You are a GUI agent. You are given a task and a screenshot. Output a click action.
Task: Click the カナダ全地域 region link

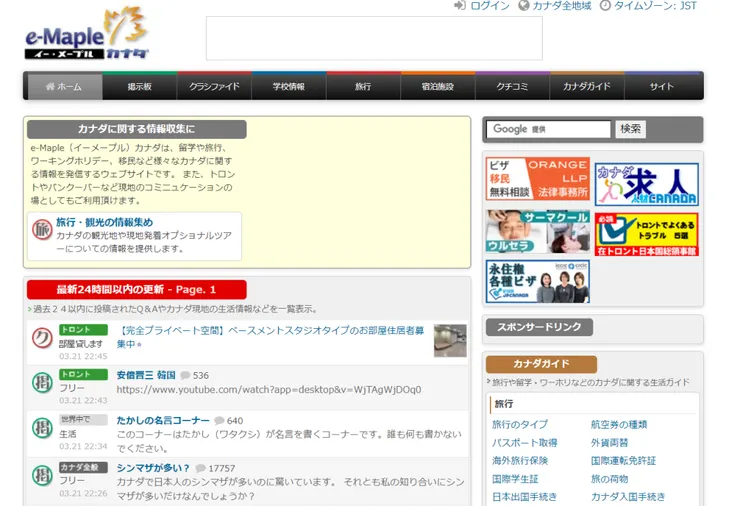pyautogui.click(x=562, y=6)
